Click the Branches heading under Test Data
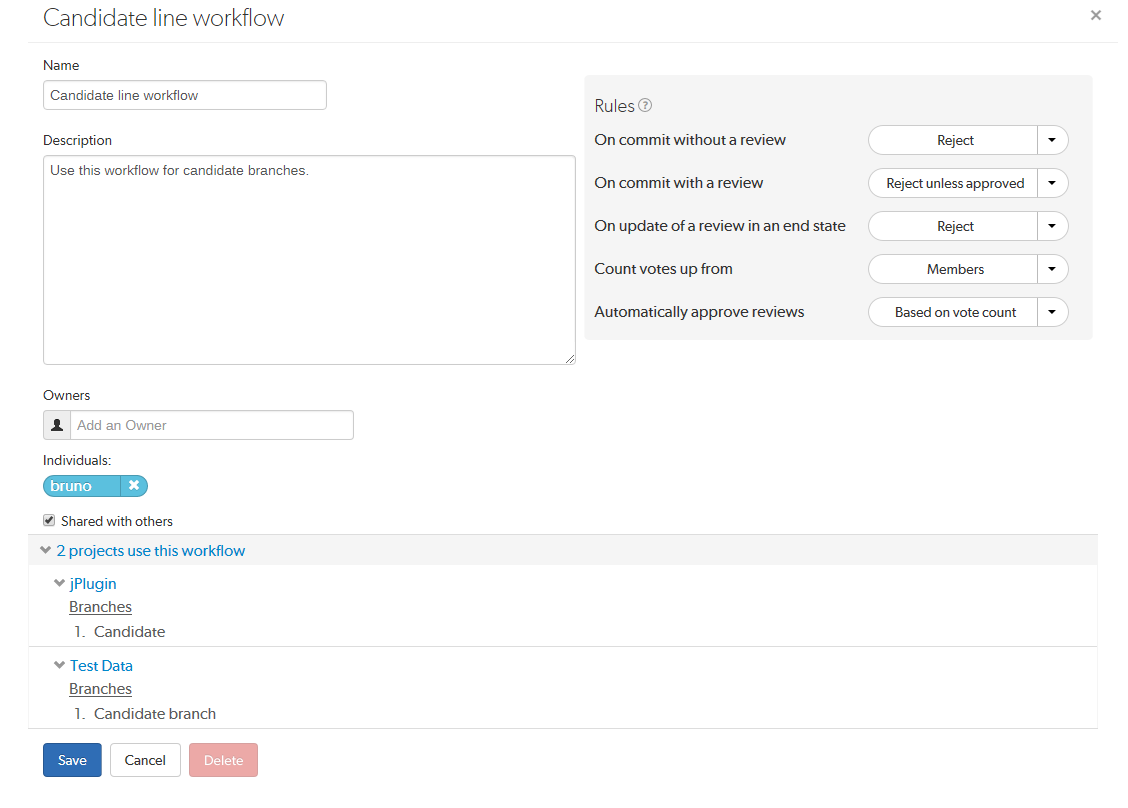1128x808 pixels. click(x=101, y=689)
